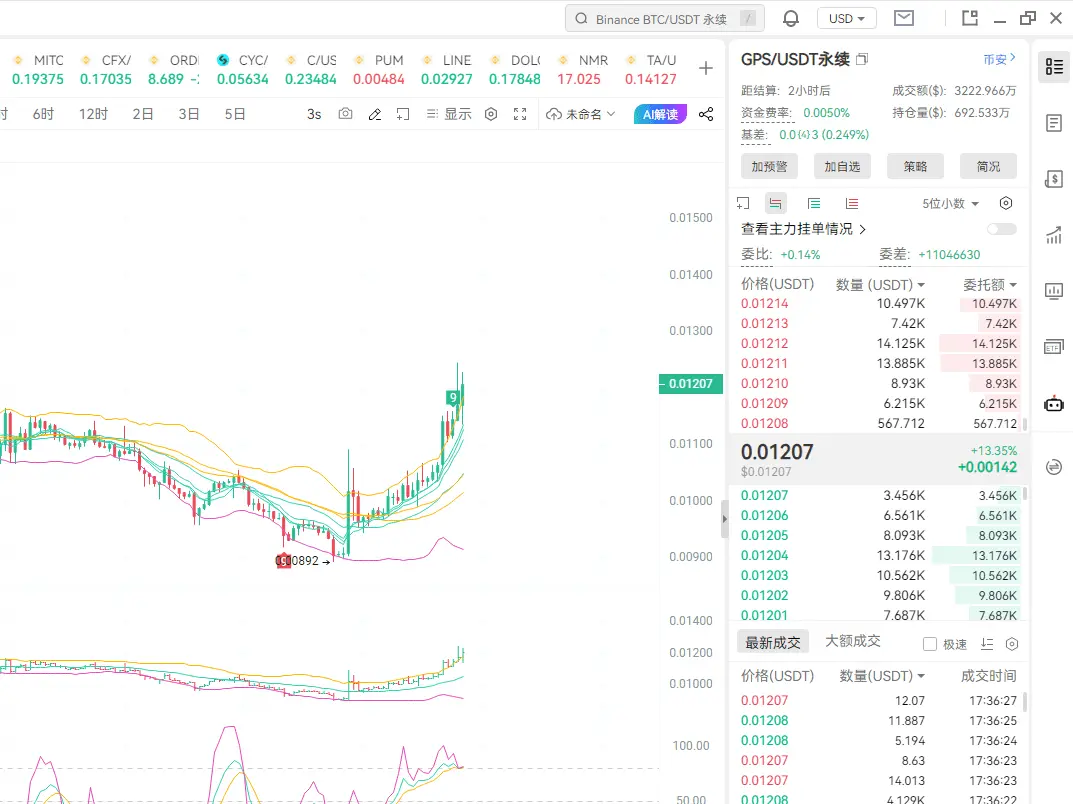1073x804 pixels.
Task: Click sell order price 0.01214
Action: 764,303
